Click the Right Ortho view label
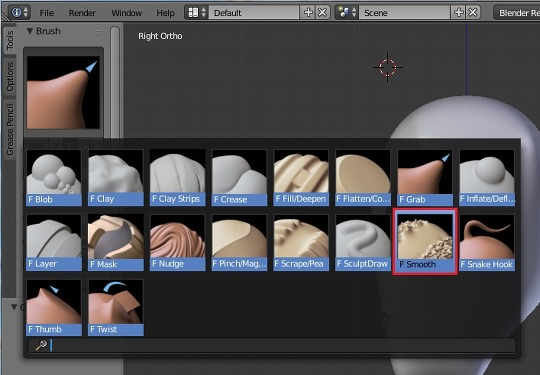Viewport: 540px width, 375px height. coord(160,36)
